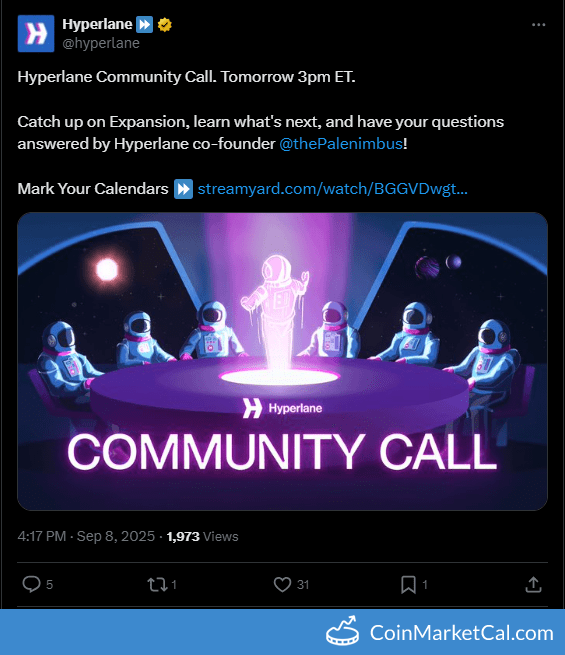The width and height of the screenshot is (565, 655).
Task: Click the CoinMarketCal logo icon
Action: 342,631
